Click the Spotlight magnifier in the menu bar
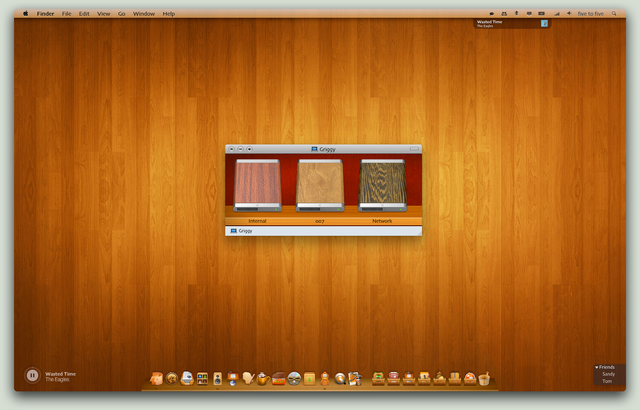640x410 pixels. point(614,13)
